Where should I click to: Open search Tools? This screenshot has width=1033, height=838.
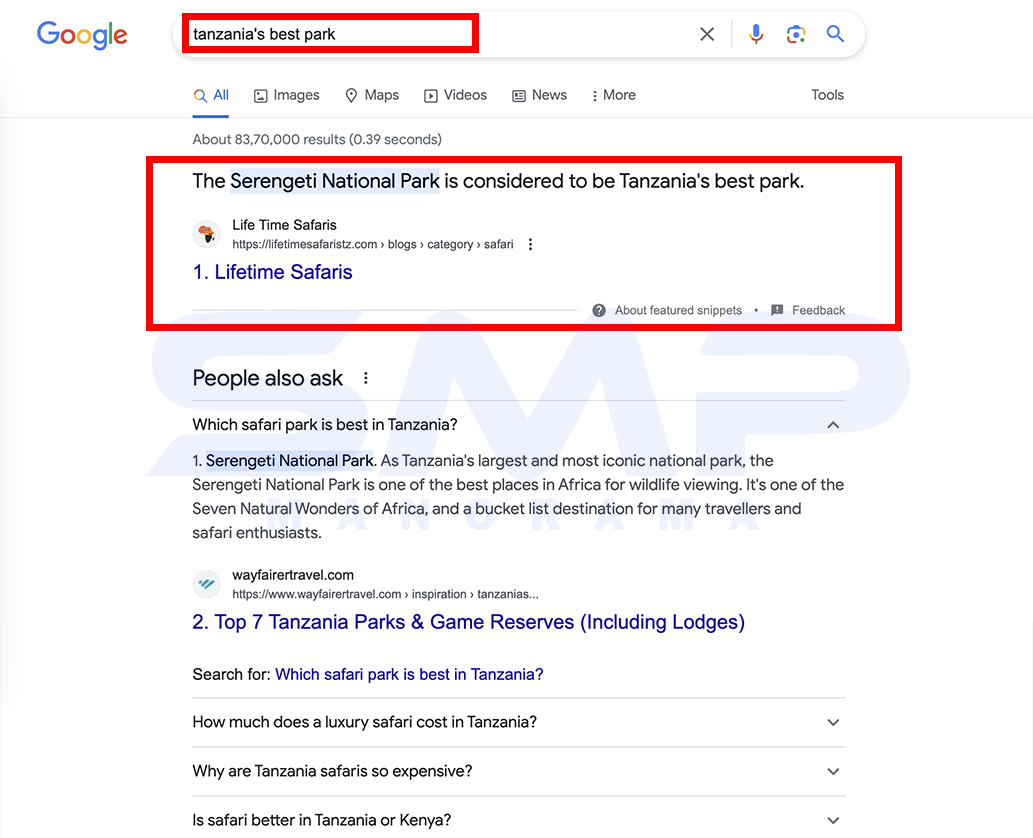[x=827, y=95]
